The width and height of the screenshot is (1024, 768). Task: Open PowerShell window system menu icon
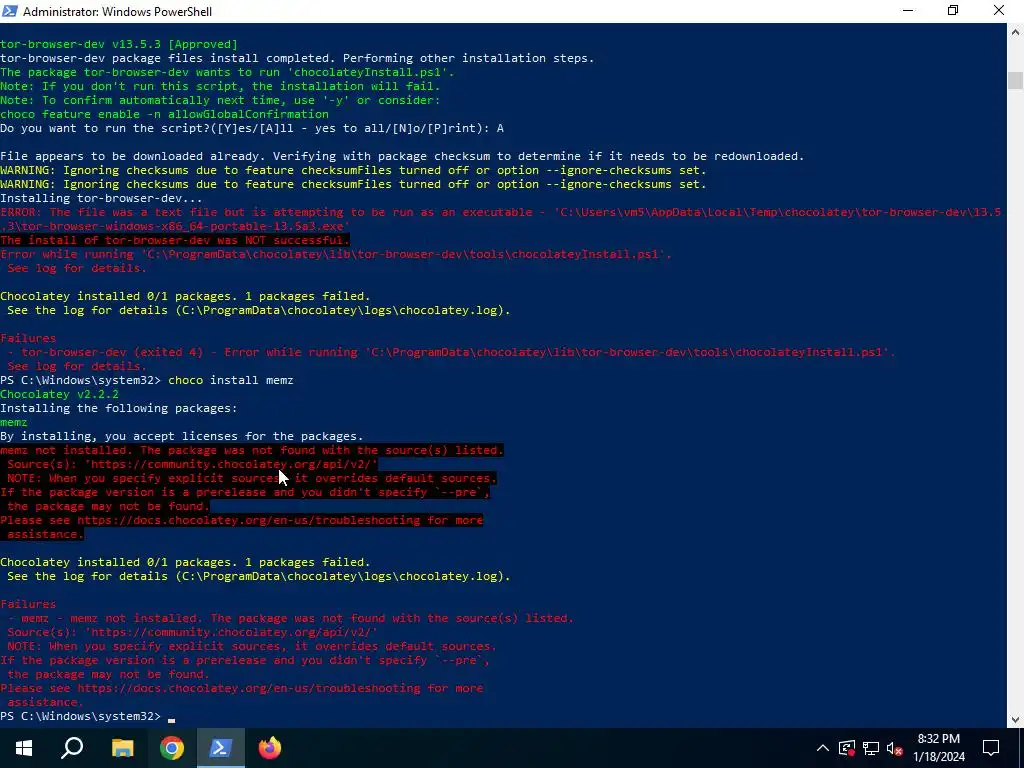(10, 11)
